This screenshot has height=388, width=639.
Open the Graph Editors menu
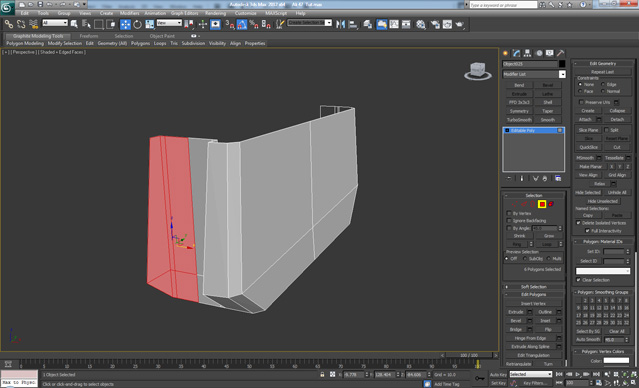[184, 13]
